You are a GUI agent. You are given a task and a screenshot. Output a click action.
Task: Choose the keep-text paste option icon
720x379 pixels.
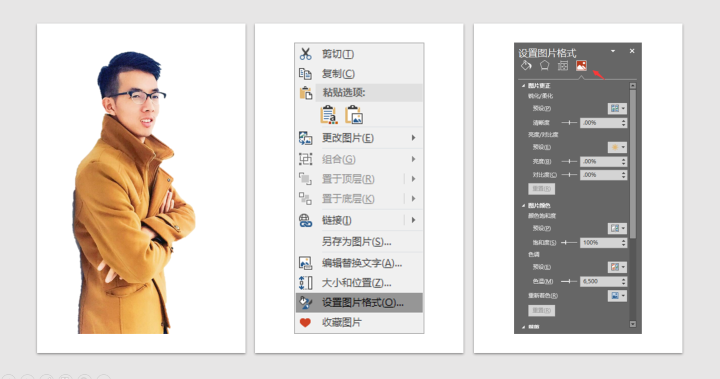[x=329, y=115]
